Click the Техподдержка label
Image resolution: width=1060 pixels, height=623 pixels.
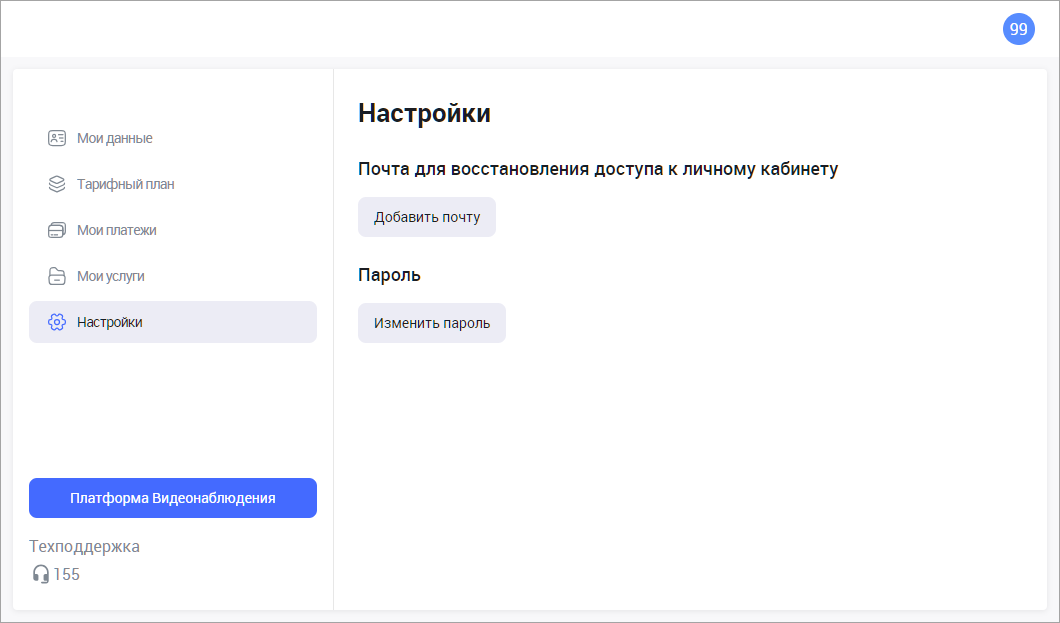(x=85, y=546)
